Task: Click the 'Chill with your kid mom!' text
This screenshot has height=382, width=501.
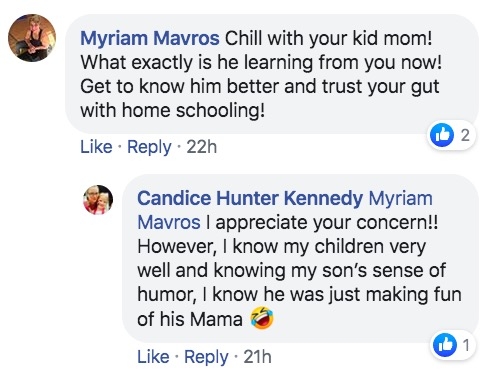Action: 329,39
